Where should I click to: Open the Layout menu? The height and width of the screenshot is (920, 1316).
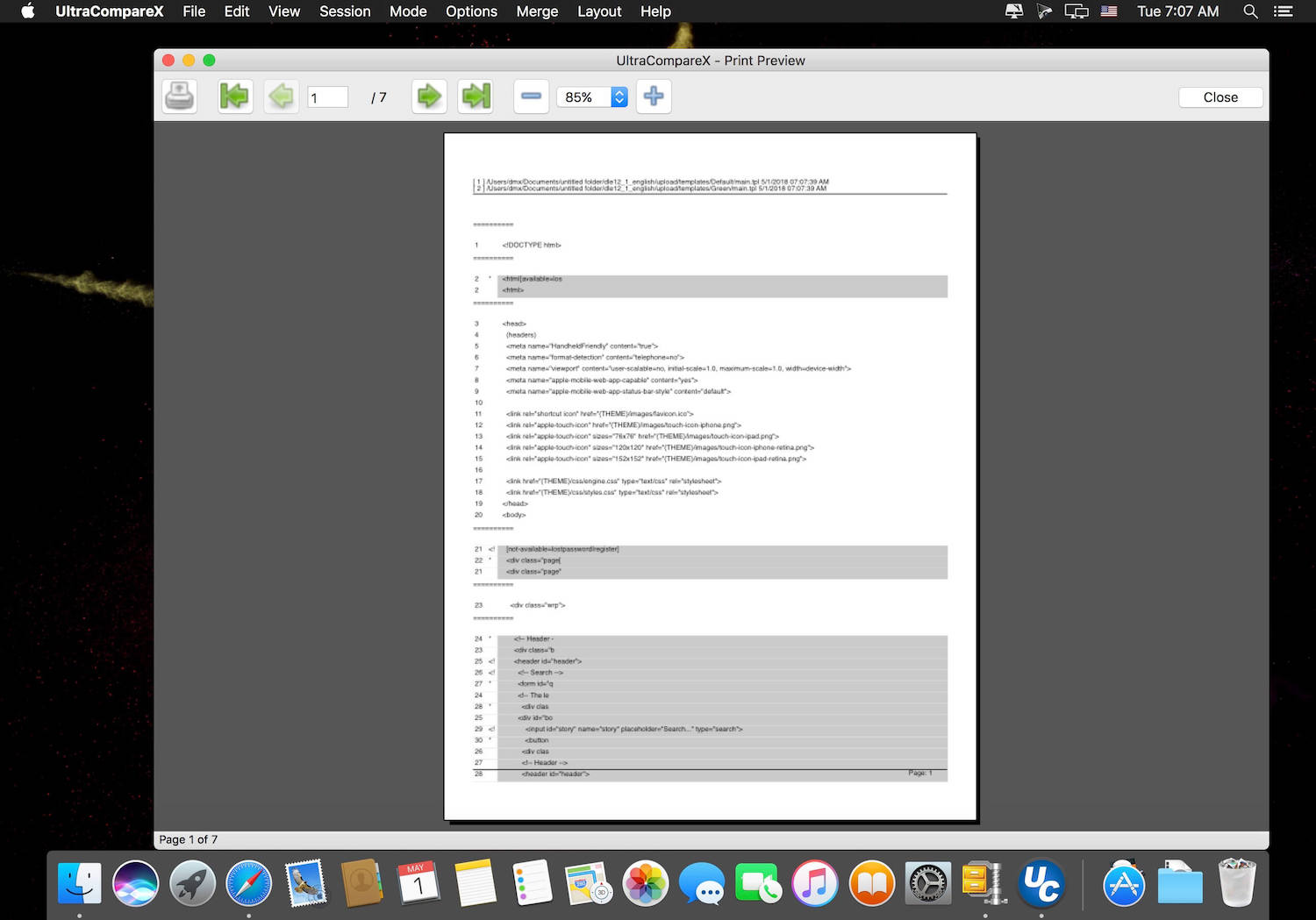point(599,11)
